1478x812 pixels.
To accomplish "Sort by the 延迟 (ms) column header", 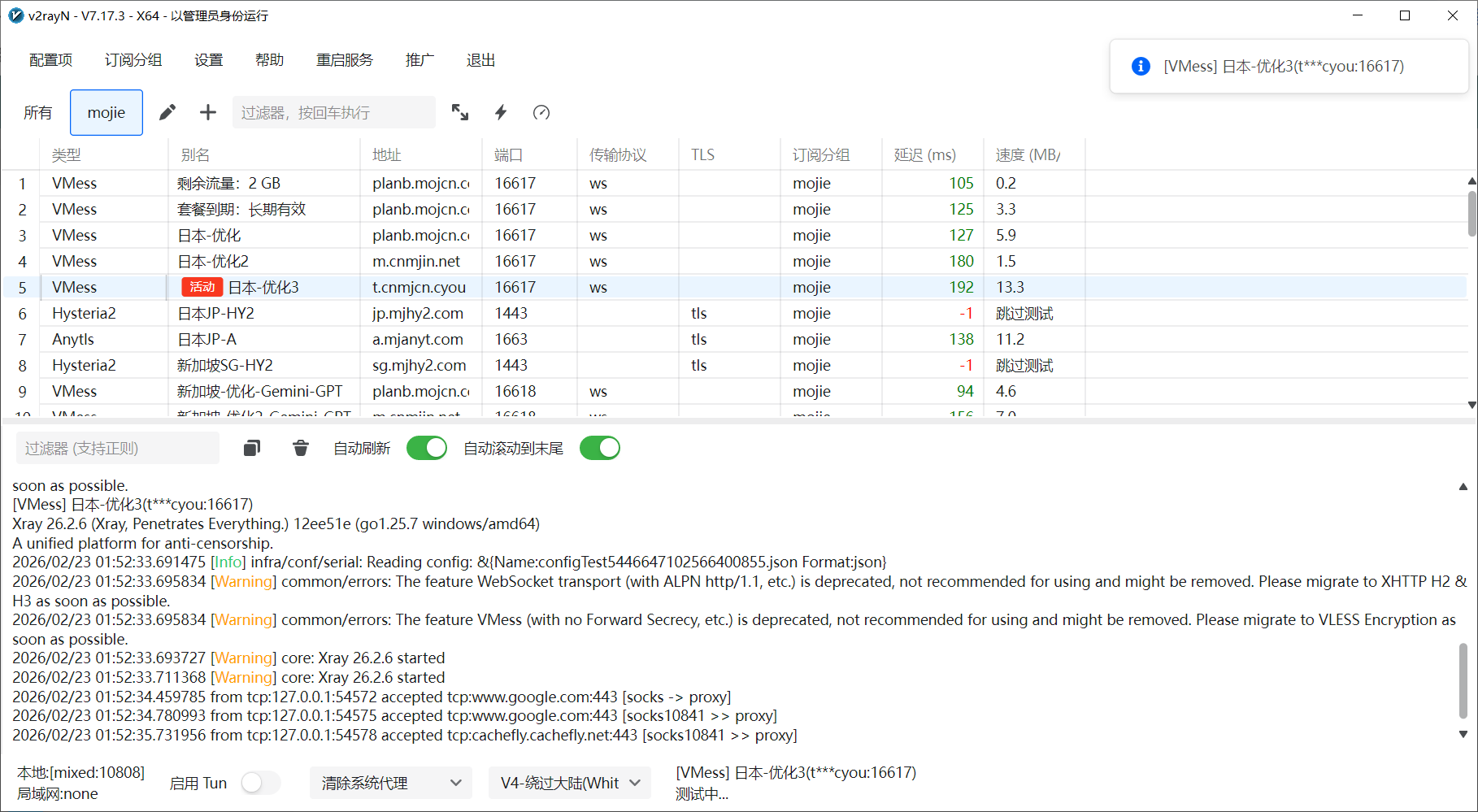I will point(925,154).
